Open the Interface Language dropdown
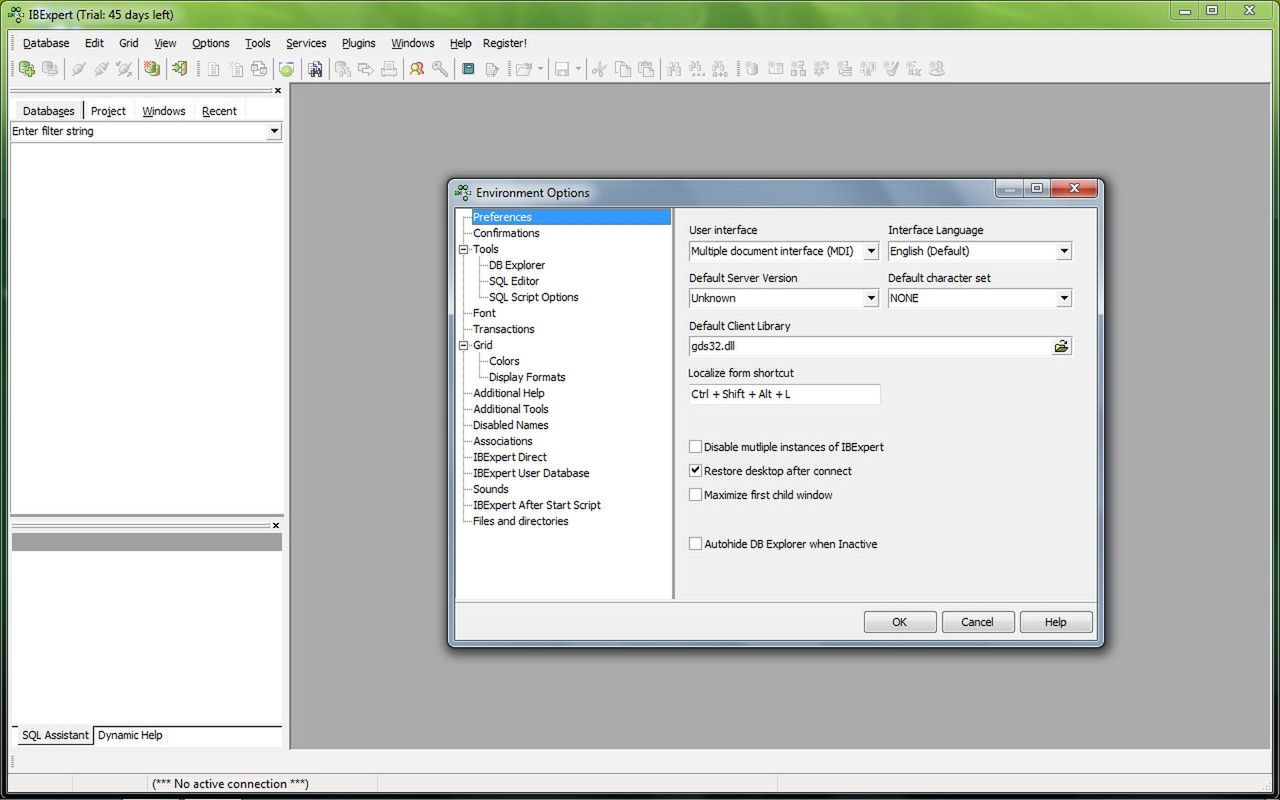This screenshot has width=1280, height=800. (1064, 251)
